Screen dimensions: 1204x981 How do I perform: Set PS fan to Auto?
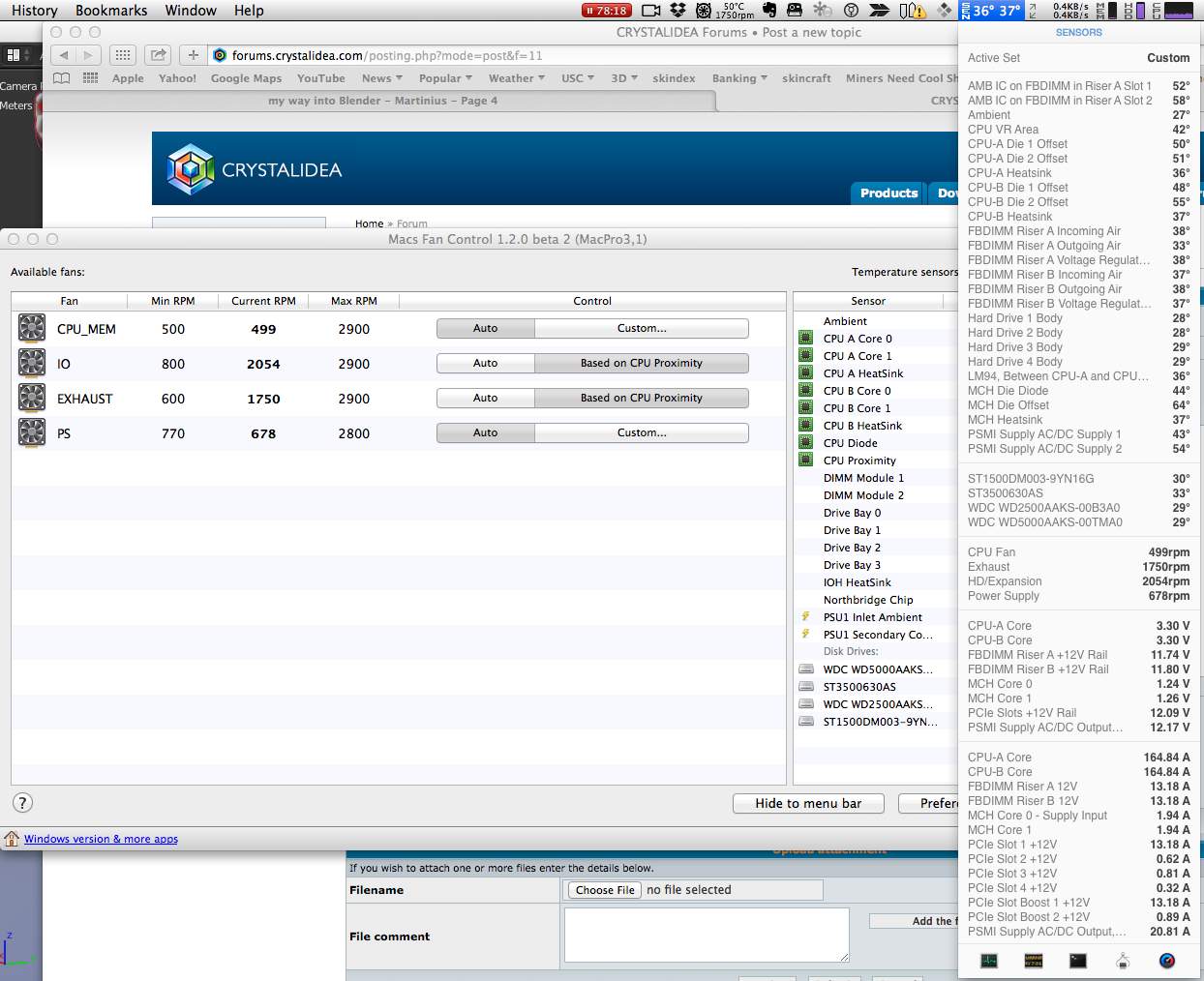(486, 432)
